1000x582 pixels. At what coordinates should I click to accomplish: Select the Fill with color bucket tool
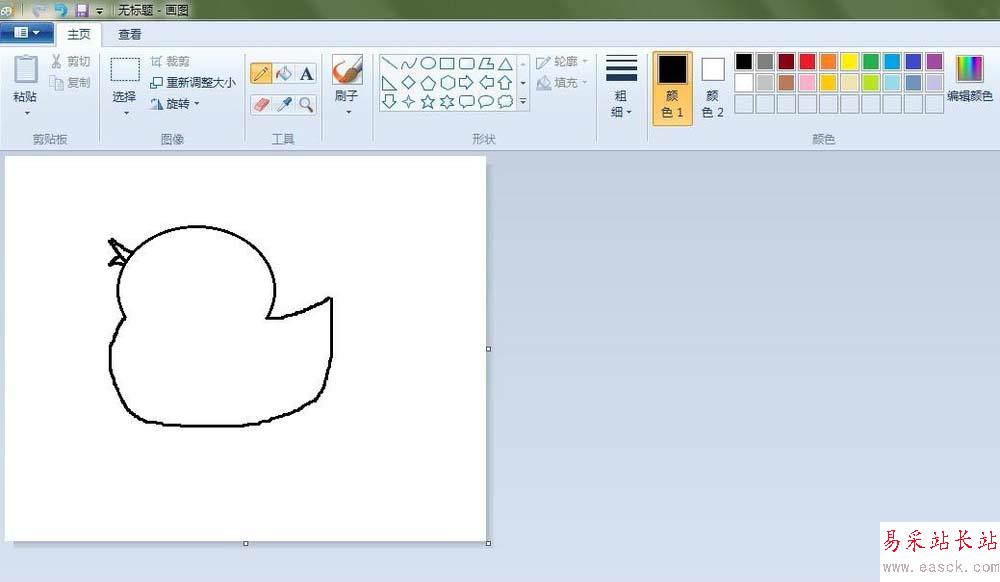pyautogui.click(x=284, y=73)
